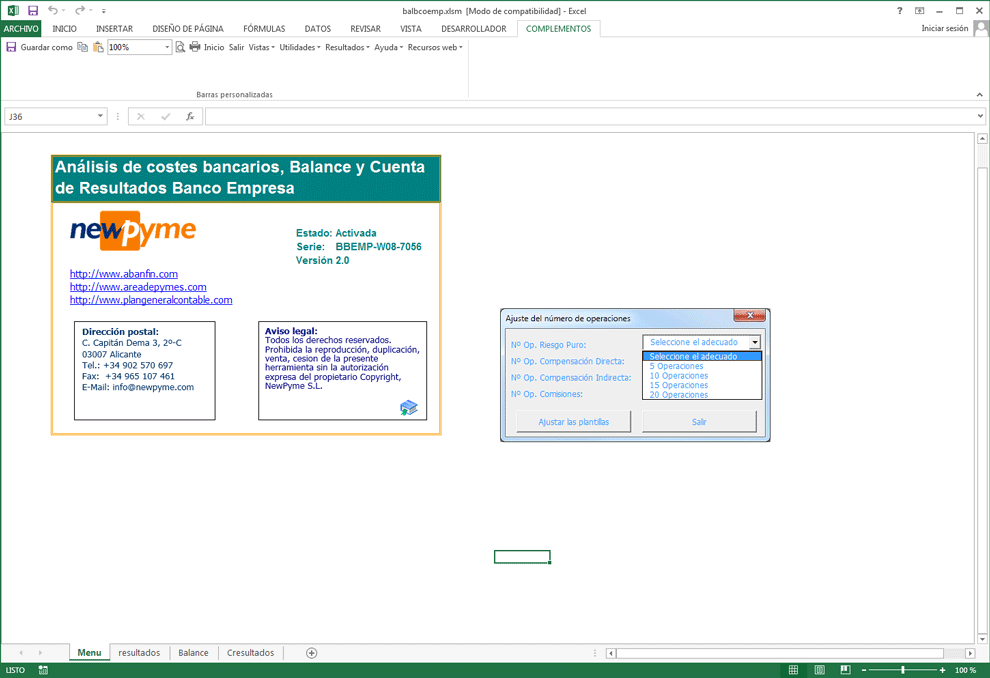
Task: Open the Ayuda dropdown menu
Action: [x=388, y=47]
